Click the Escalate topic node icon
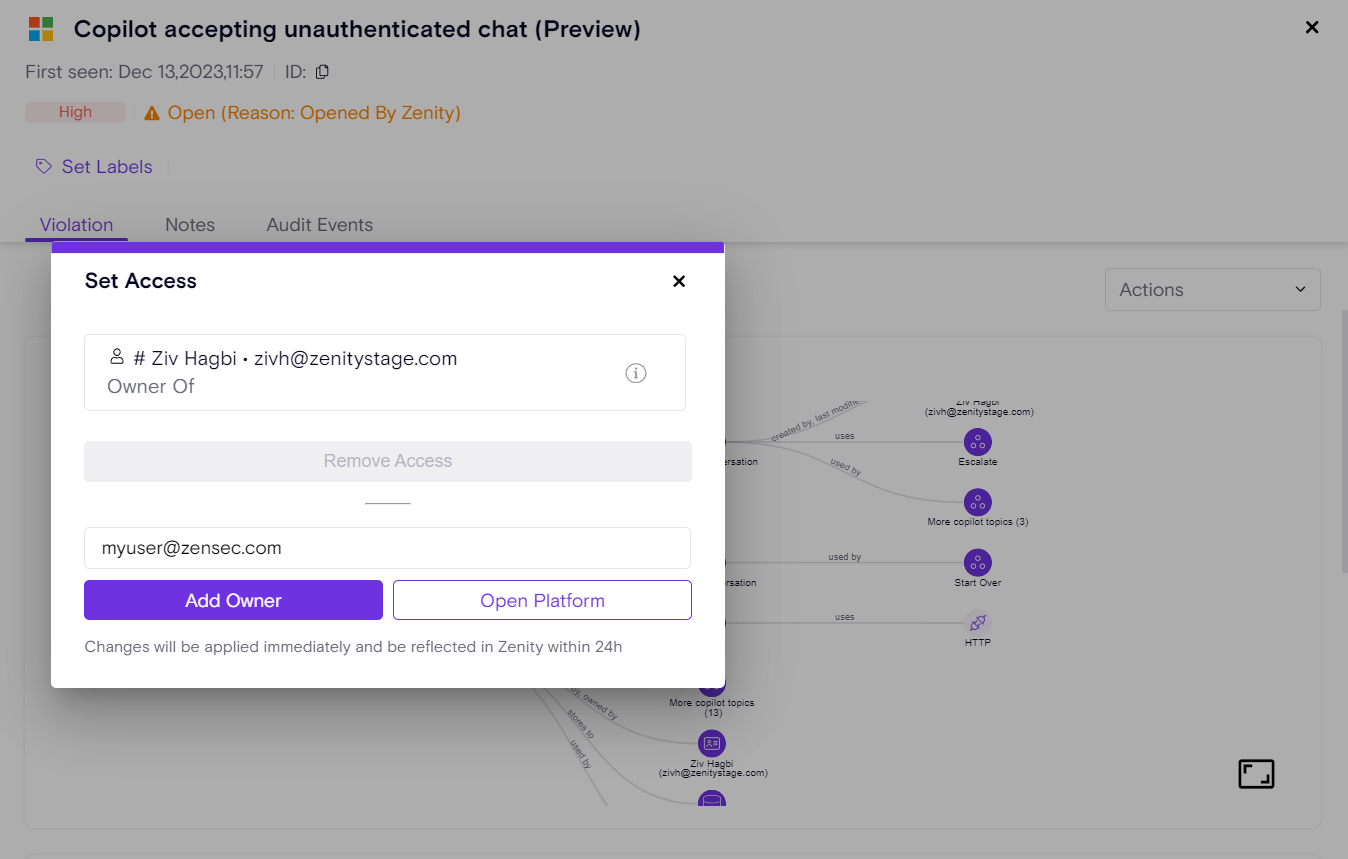1348x859 pixels. click(977, 441)
